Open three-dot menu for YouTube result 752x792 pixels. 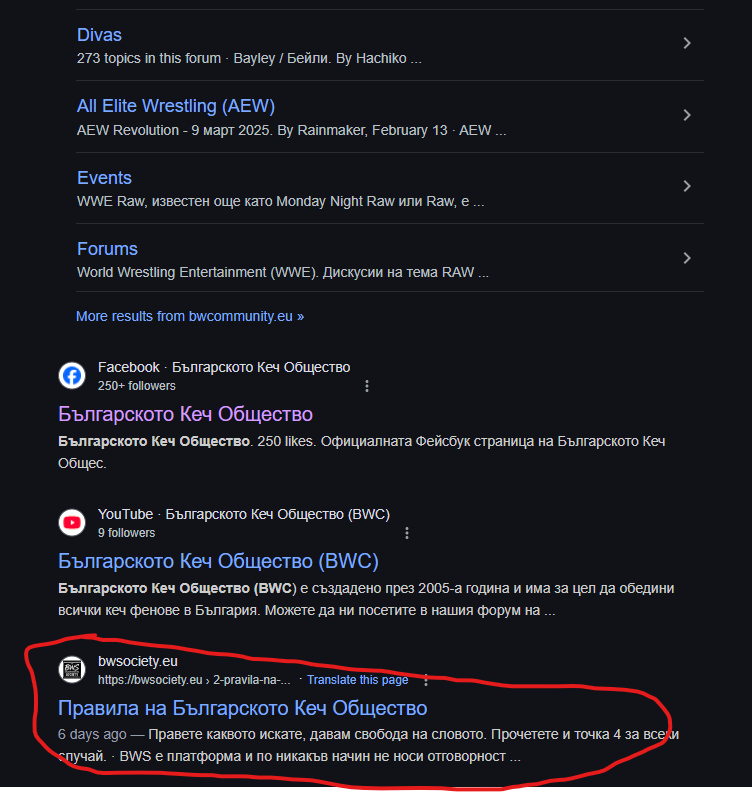tap(407, 533)
